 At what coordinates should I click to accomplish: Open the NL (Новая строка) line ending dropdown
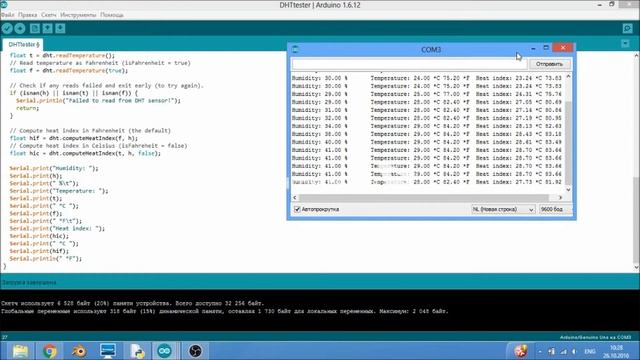pyautogui.click(x=503, y=209)
